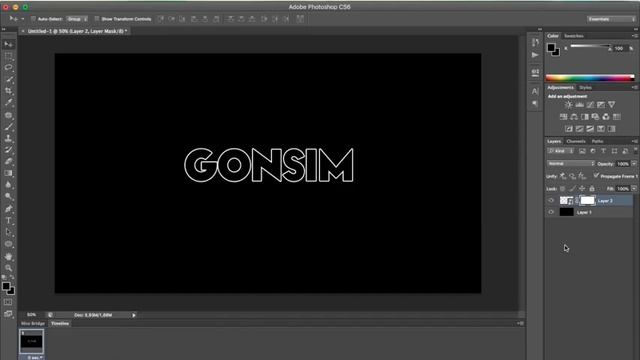Enable the Auto-Select checkbox

(x=33, y=19)
